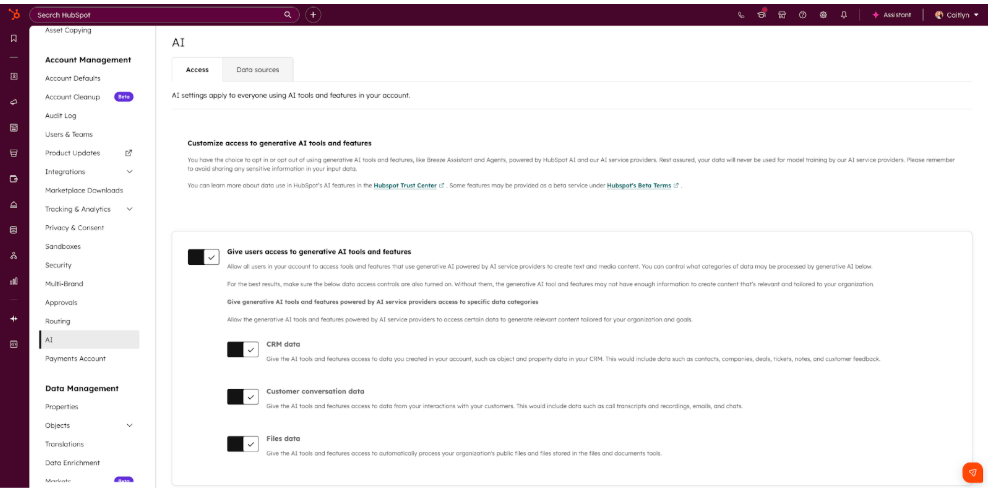Turn off Customer conversation data switch
The height and width of the screenshot is (492, 994).
point(242,397)
